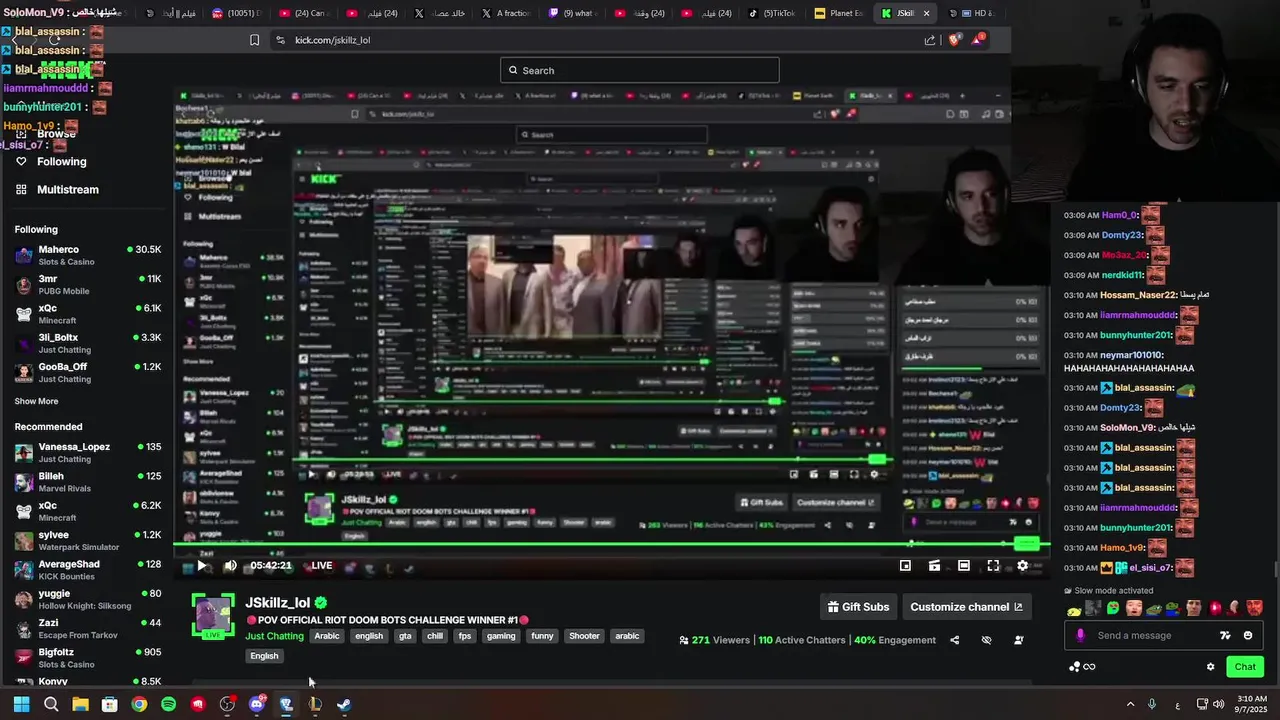The width and height of the screenshot is (1280, 720).
Task: Open Maherco channel in Following list
Action: pos(87,255)
